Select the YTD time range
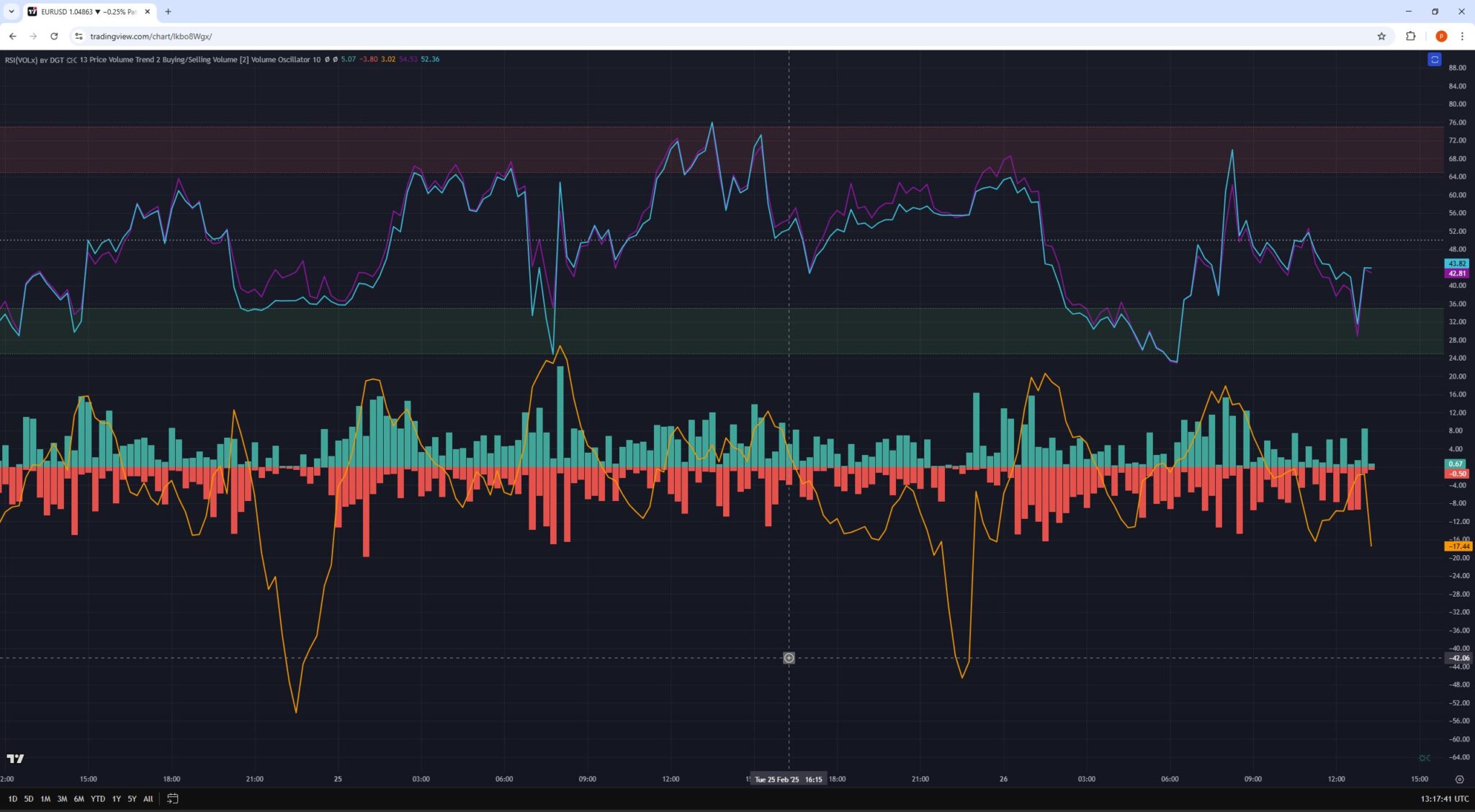 coord(97,798)
